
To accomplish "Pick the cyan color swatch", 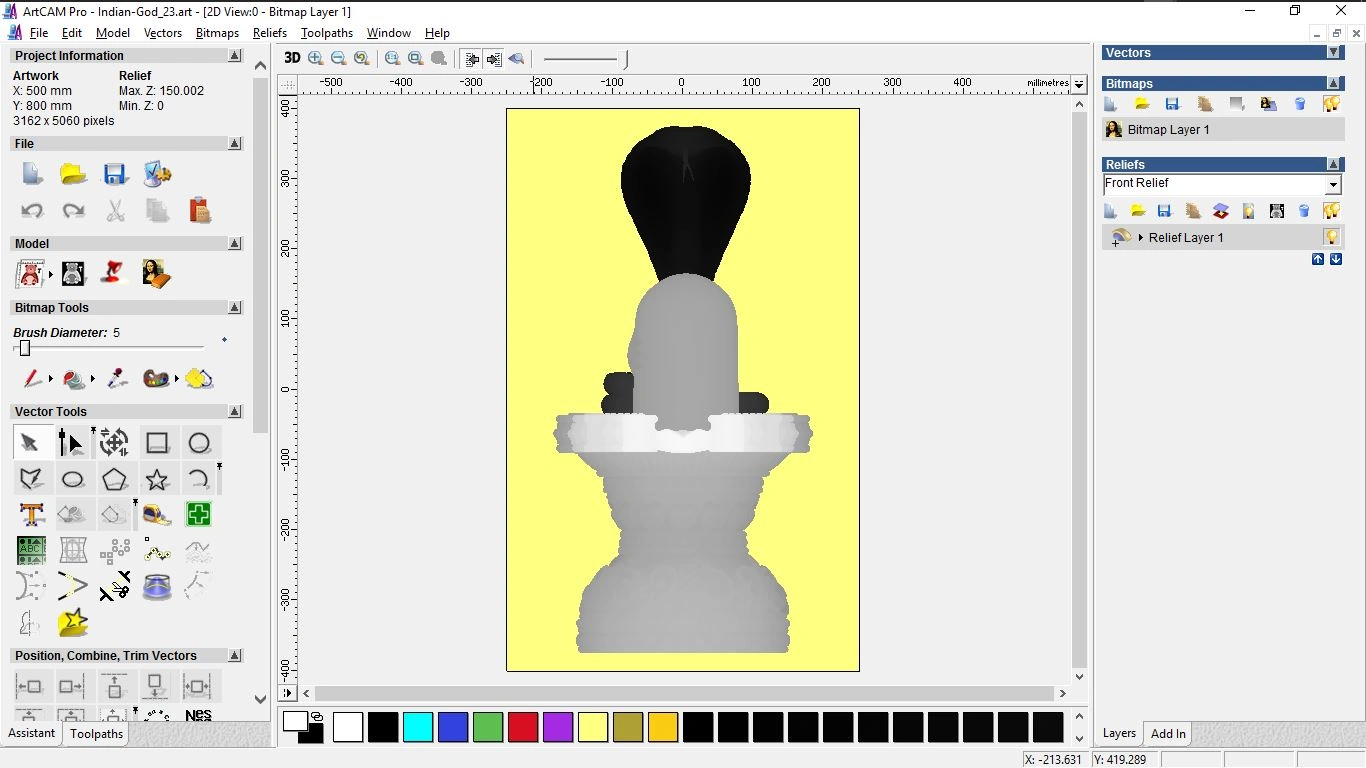I will point(418,727).
